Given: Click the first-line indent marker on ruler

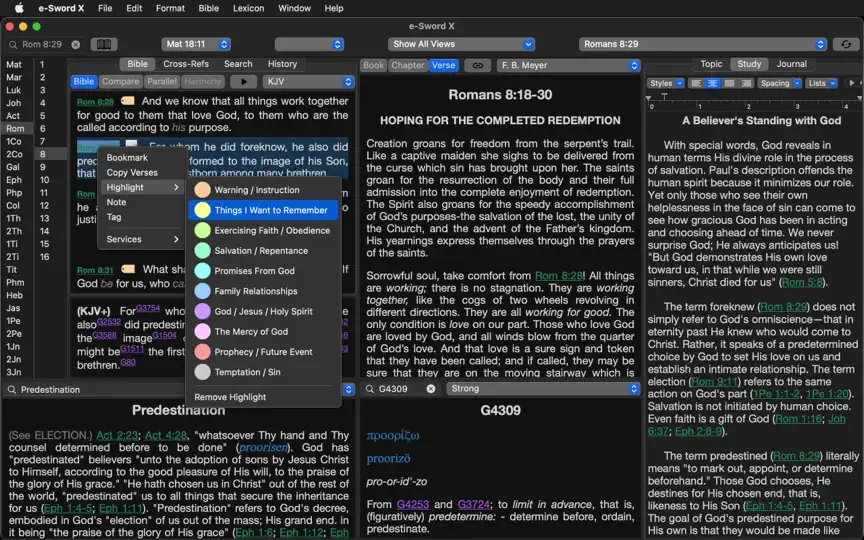Looking at the screenshot, I should tap(649, 98).
